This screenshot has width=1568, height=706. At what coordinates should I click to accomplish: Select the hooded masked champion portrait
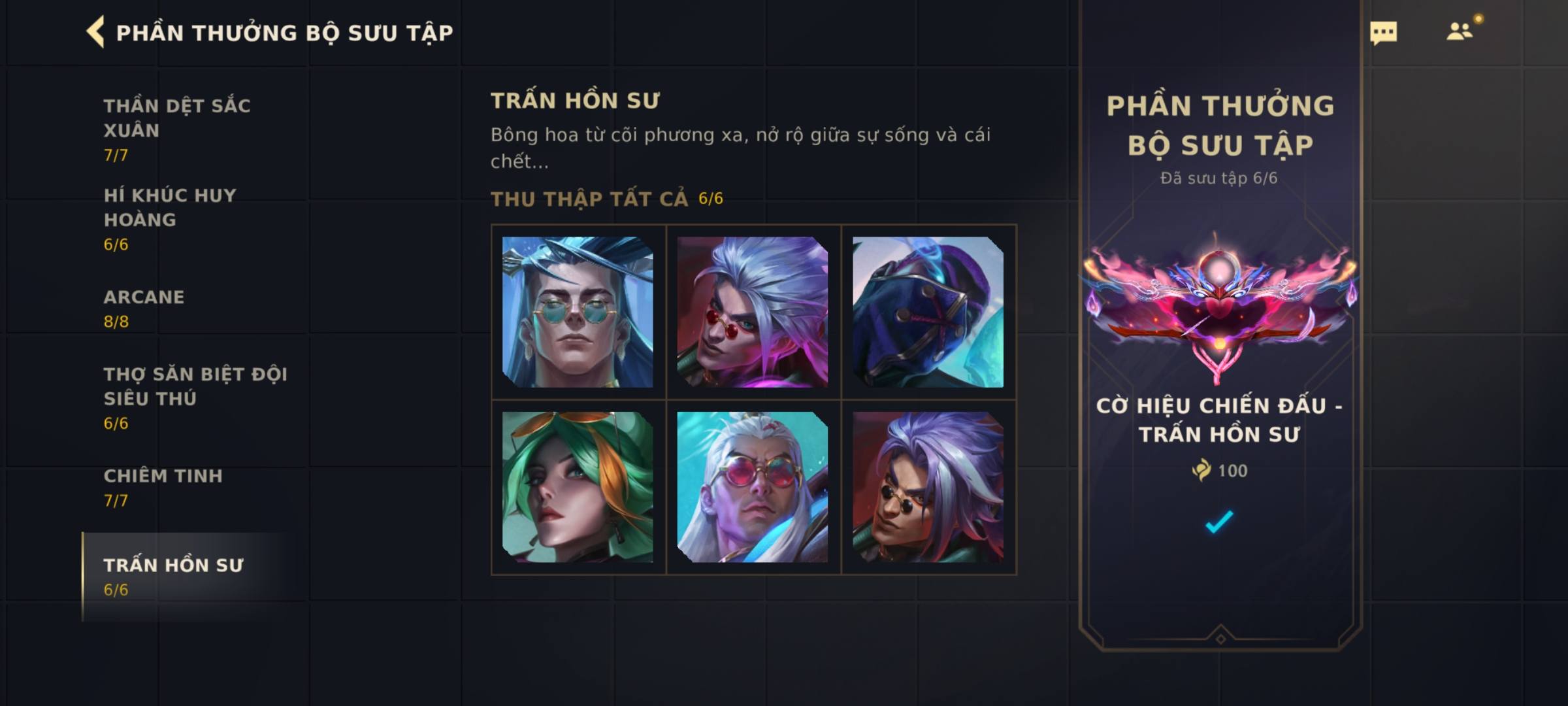928,312
